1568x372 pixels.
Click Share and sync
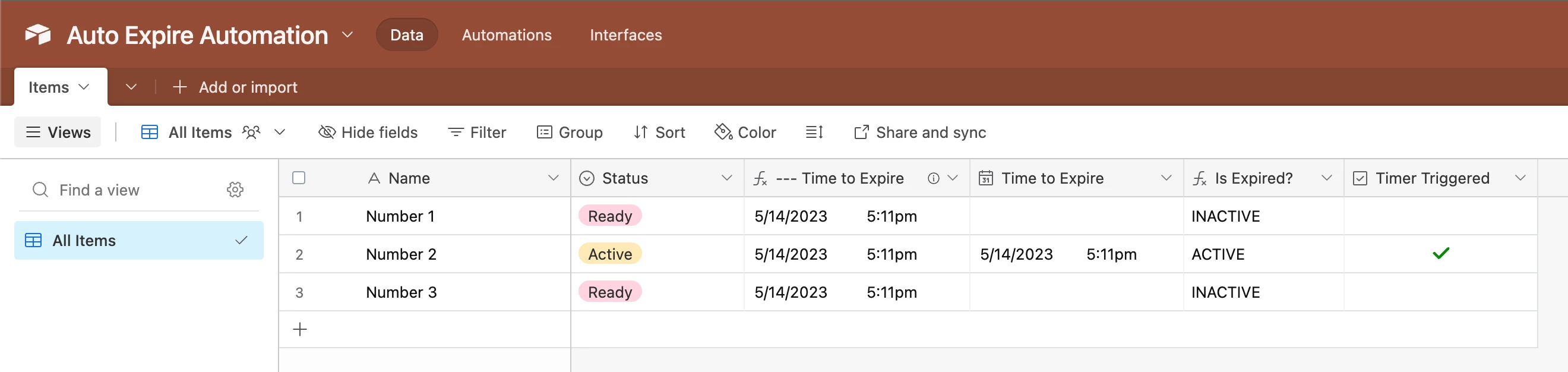(x=920, y=132)
